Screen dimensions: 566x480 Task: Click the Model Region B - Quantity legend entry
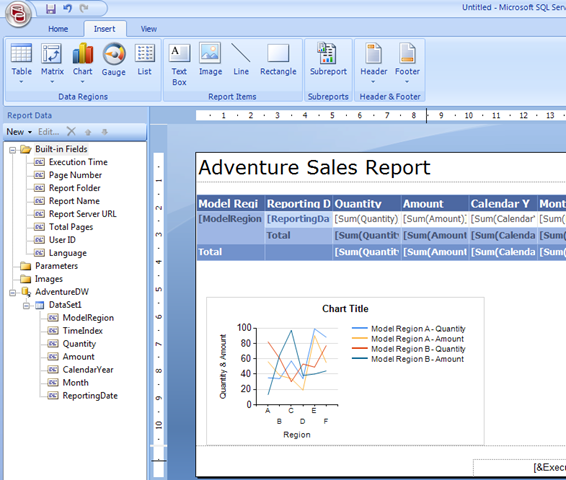pos(409,349)
